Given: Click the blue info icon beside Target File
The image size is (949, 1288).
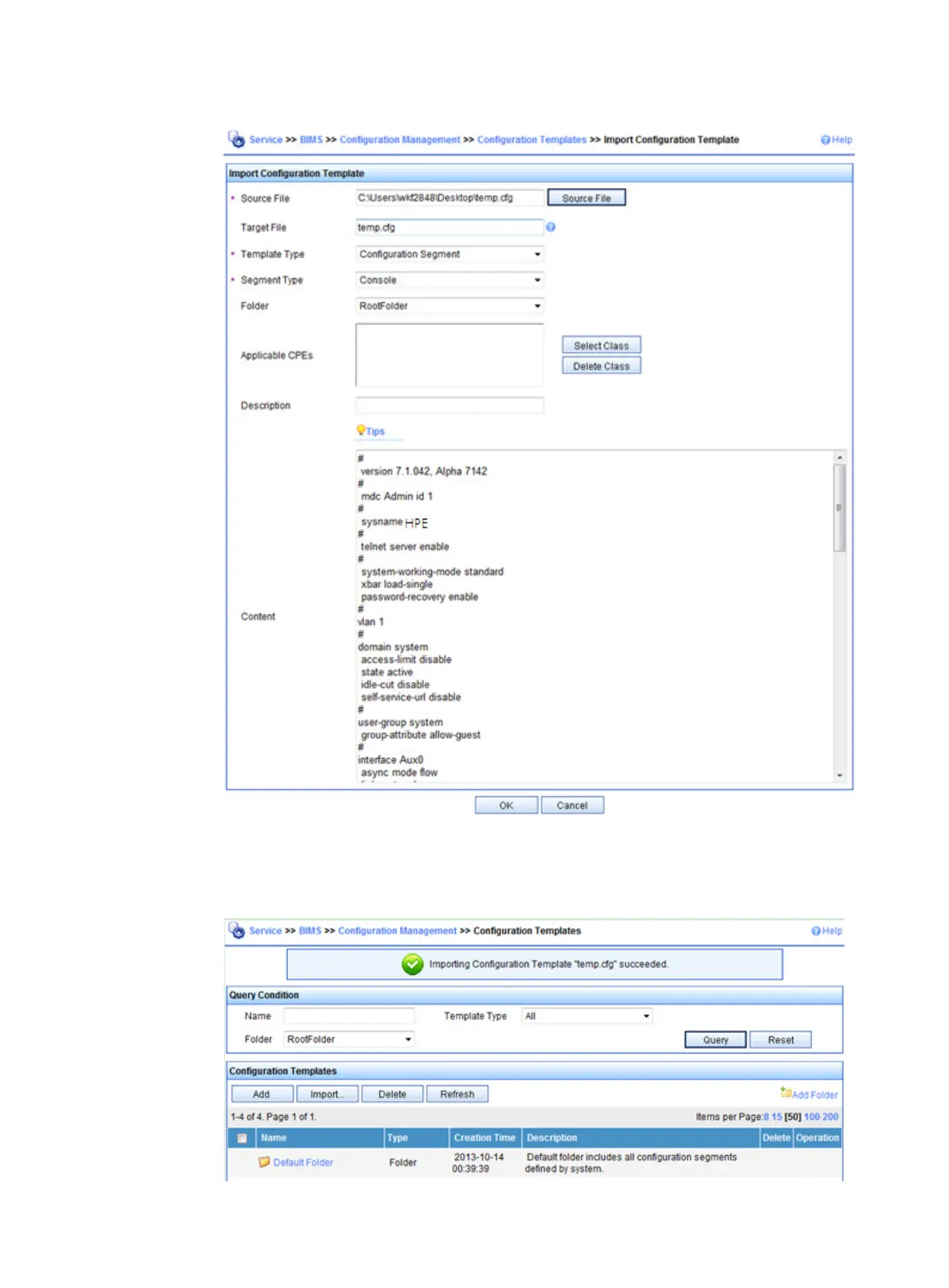Looking at the screenshot, I should pos(551,227).
